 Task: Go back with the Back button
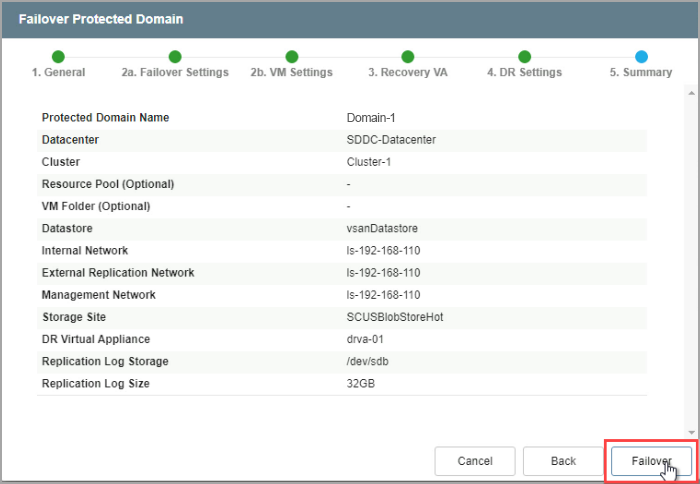click(x=563, y=461)
